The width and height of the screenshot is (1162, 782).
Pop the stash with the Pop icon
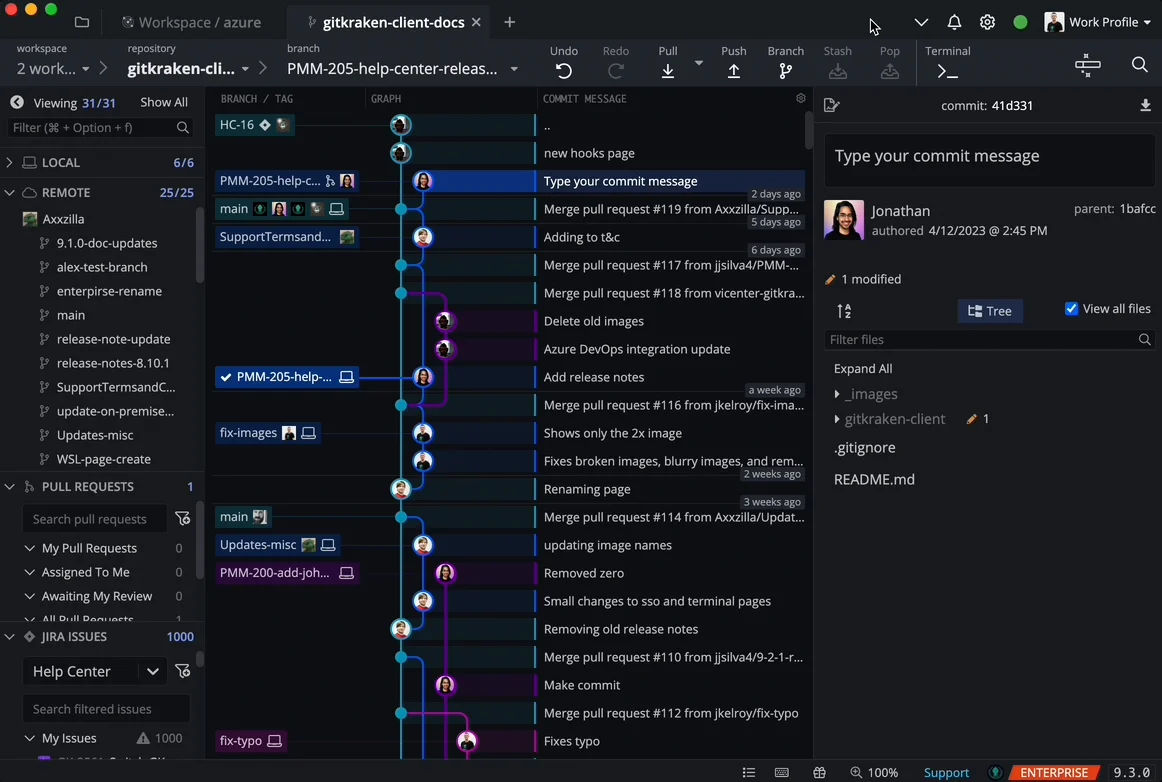(889, 71)
